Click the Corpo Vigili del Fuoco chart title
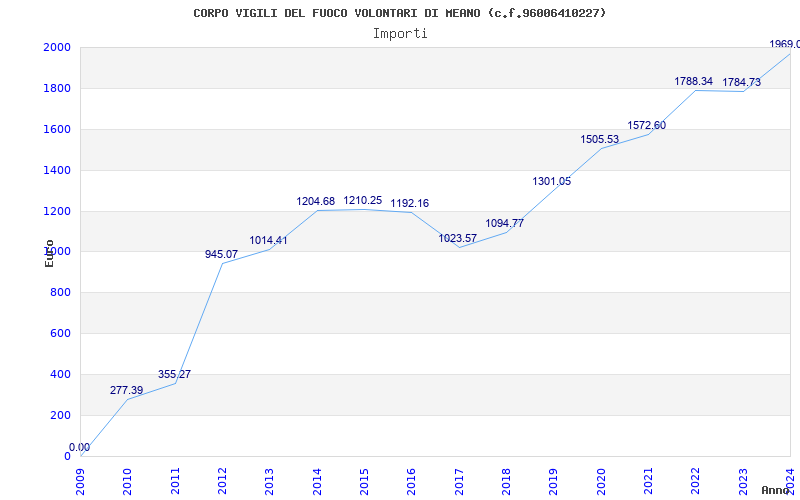Viewport: 800px width, 500px height. [400, 13]
